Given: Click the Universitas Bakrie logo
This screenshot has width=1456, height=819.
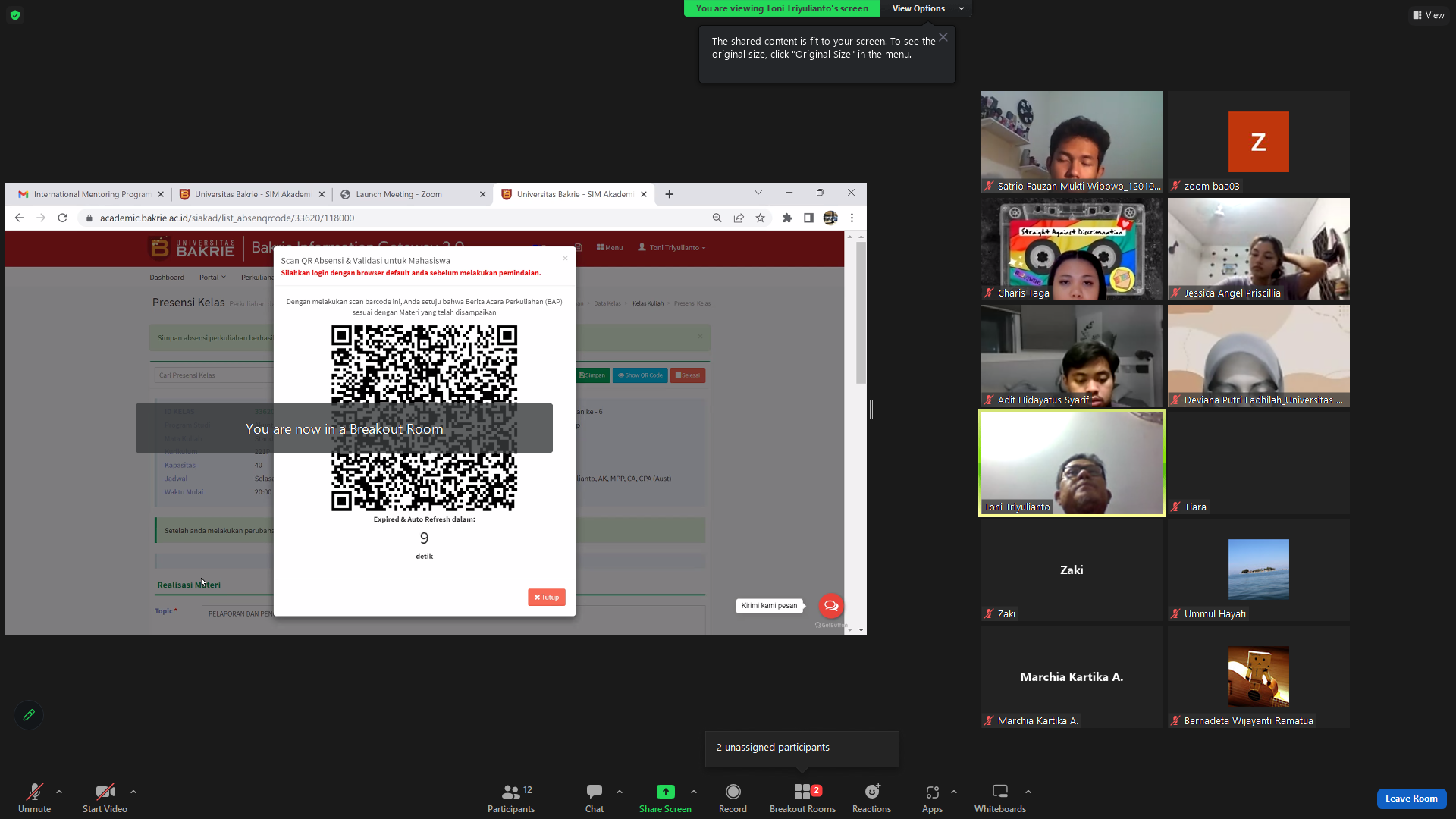Looking at the screenshot, I should pyautogui.click(x=193, y=248).
